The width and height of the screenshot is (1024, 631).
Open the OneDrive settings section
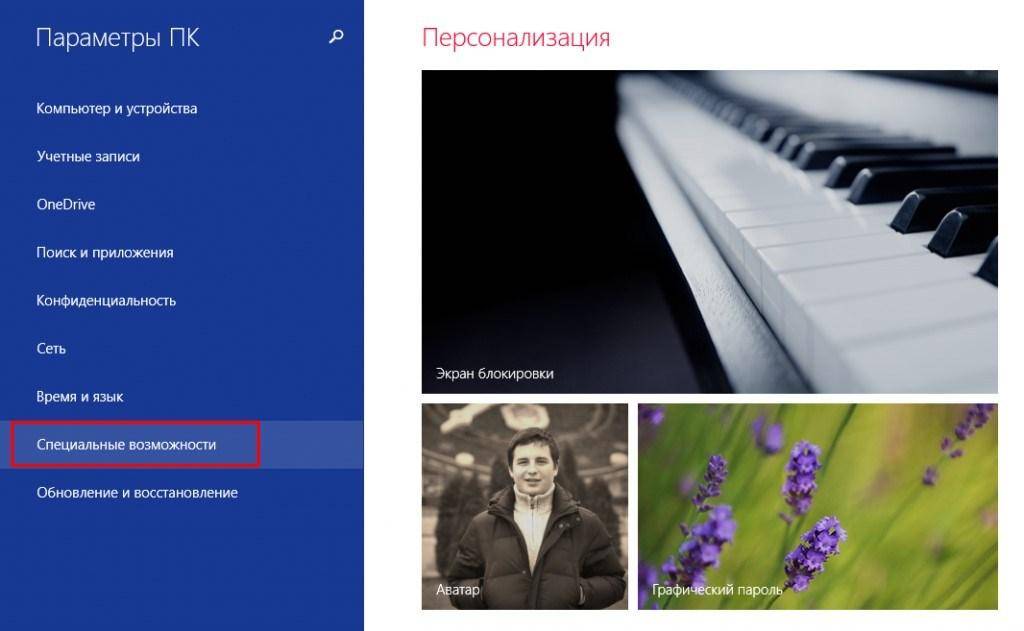pos(66,204)
